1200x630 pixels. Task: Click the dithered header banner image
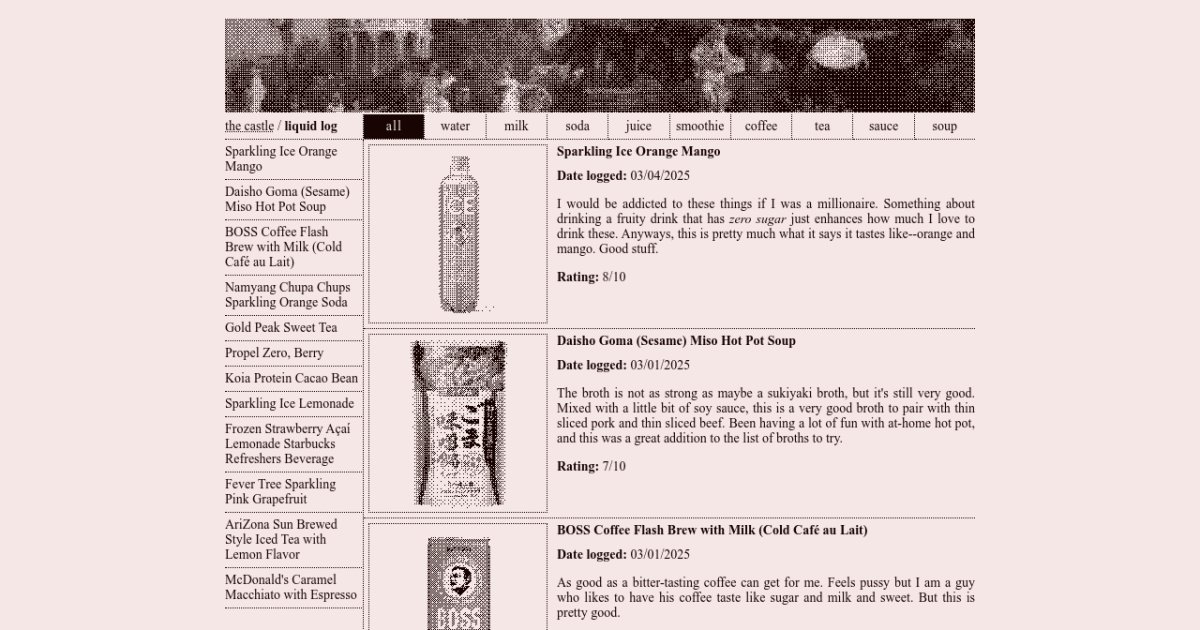click(x=599, y=65)
